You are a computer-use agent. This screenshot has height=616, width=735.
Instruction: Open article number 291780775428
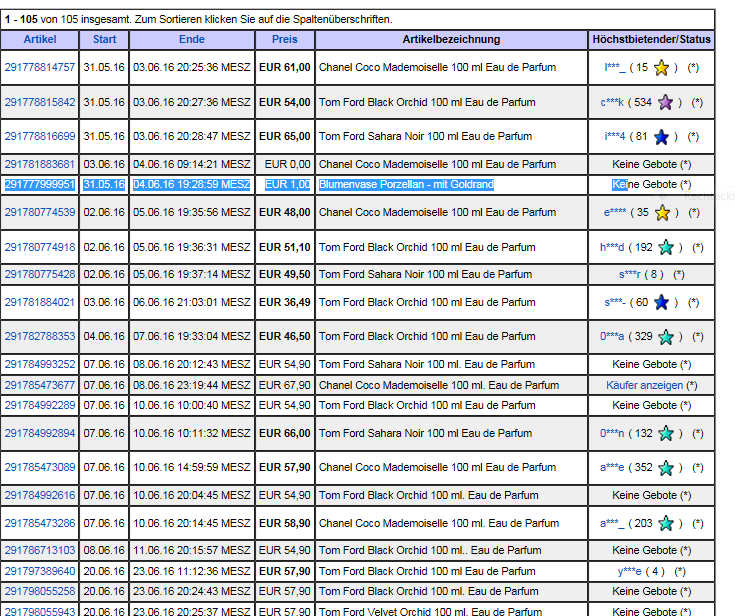40,274
